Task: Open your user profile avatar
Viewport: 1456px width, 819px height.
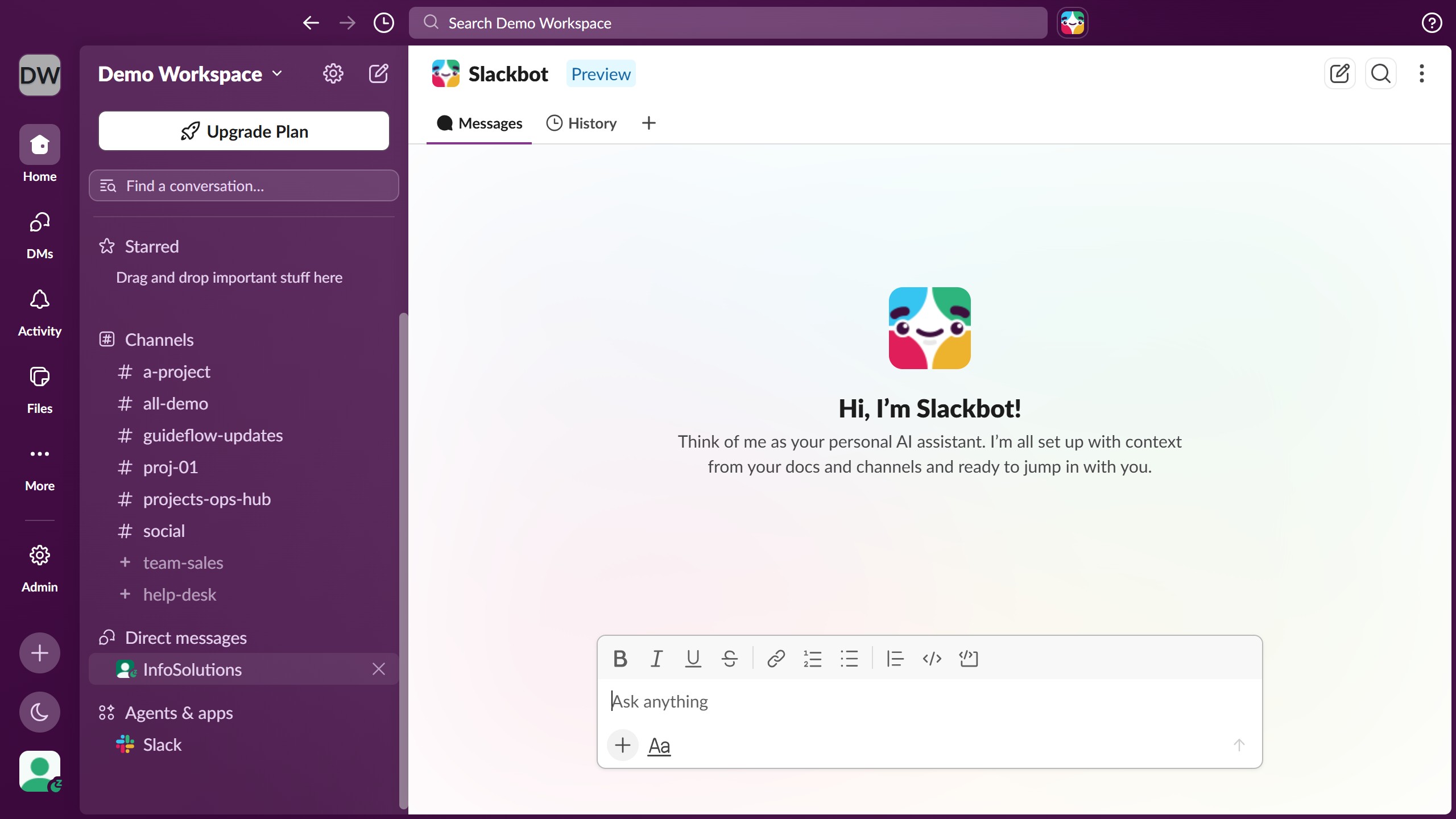Action: 40,771
